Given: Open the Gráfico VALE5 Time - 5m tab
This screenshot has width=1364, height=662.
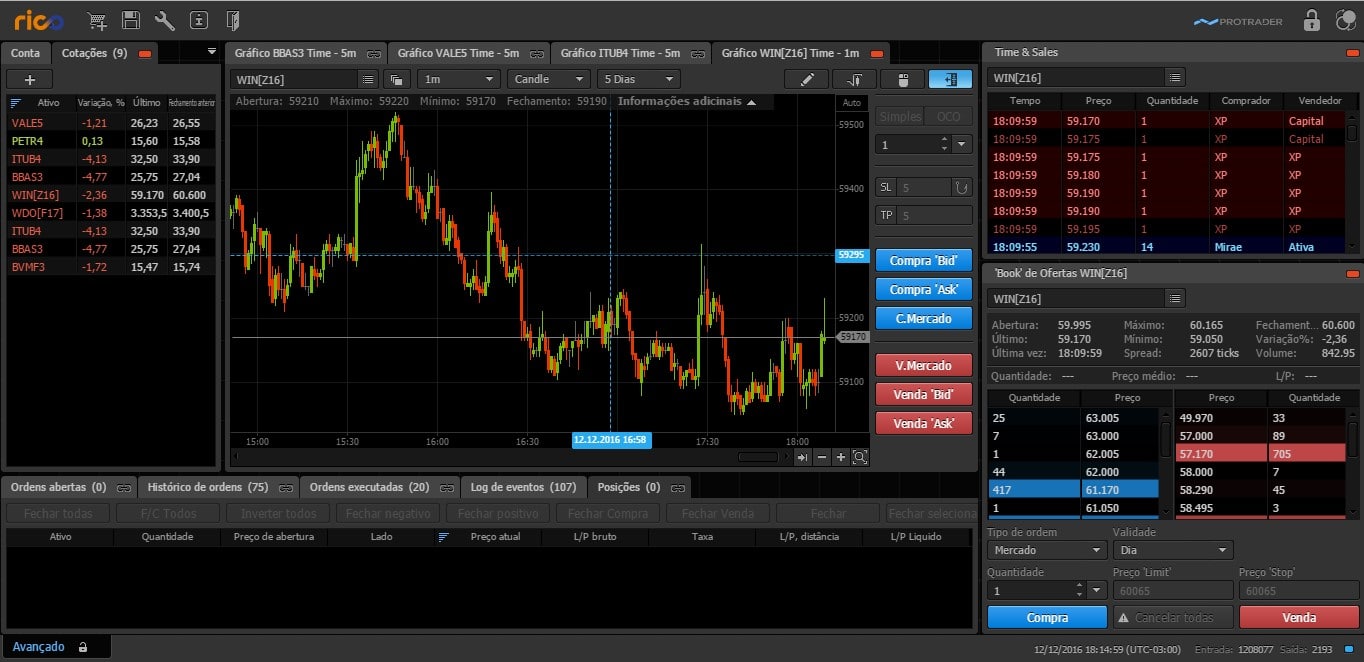Looking at the screenshot, I should tap(458, 53).
